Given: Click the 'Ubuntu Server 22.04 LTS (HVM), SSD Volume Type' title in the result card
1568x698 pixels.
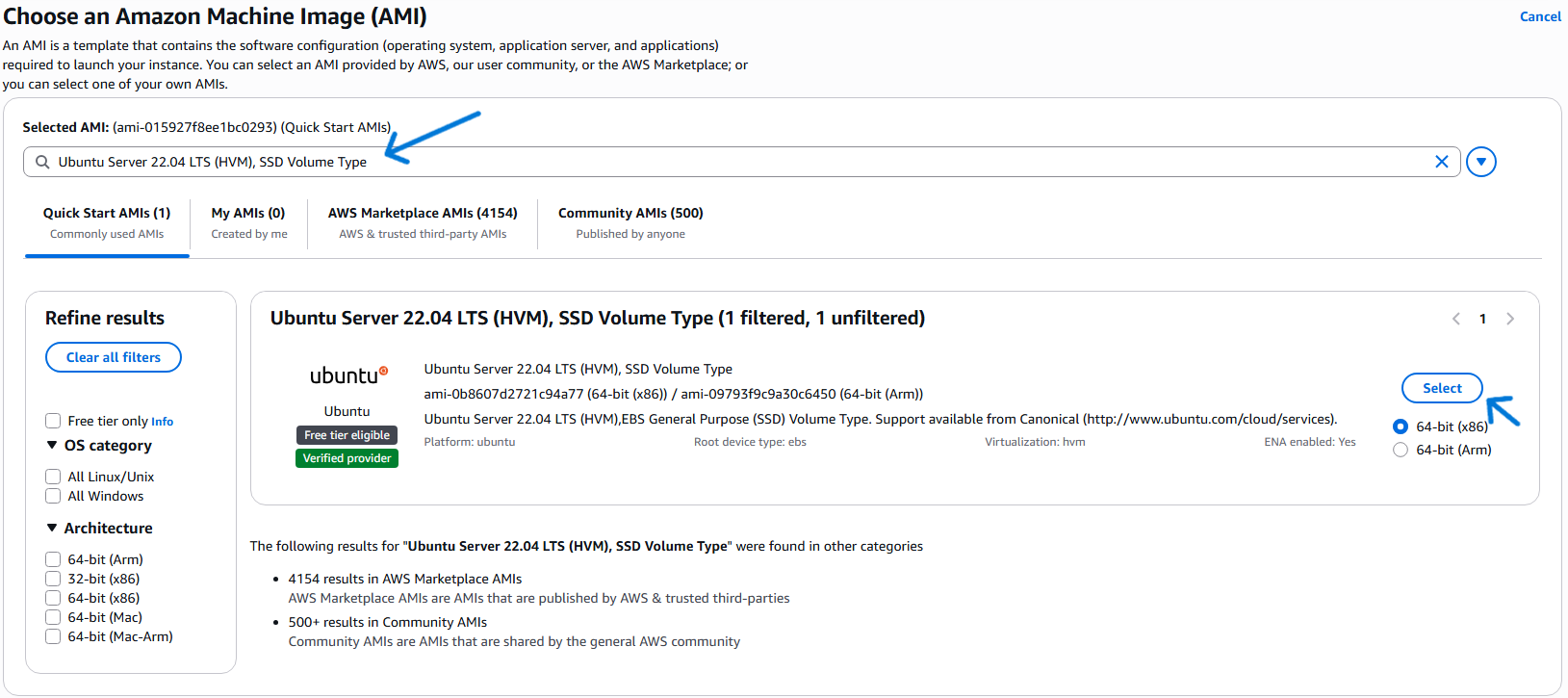Looking at the screenshot, I should tap(578, 369).
